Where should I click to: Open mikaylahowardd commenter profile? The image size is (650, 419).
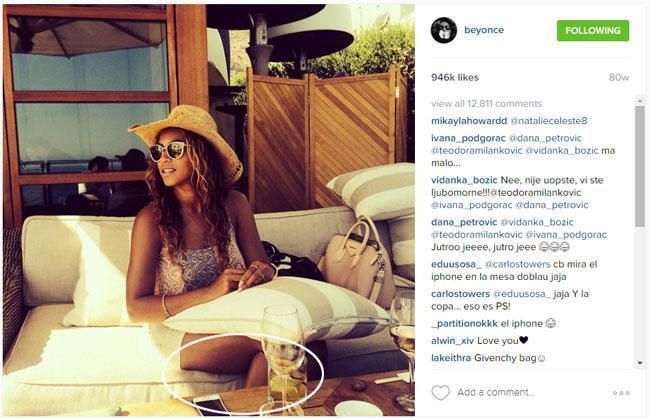pos(469,121)
